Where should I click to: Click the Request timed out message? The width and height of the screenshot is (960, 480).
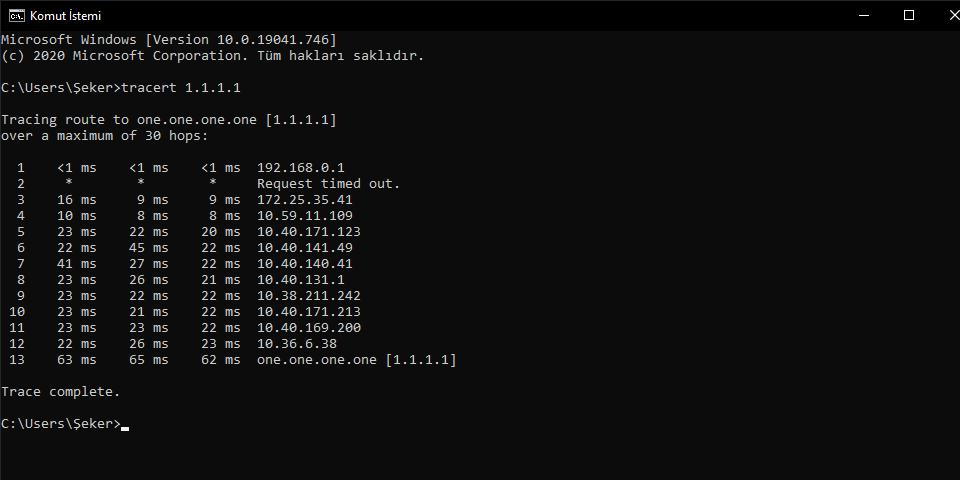(328, 184)
